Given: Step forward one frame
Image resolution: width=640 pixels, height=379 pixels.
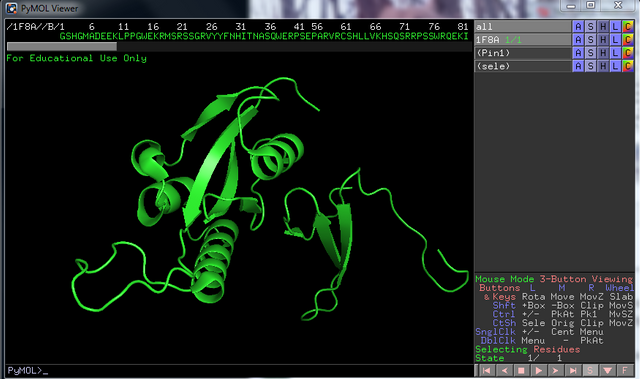Looking at the screenshot, I should (556, 370).
